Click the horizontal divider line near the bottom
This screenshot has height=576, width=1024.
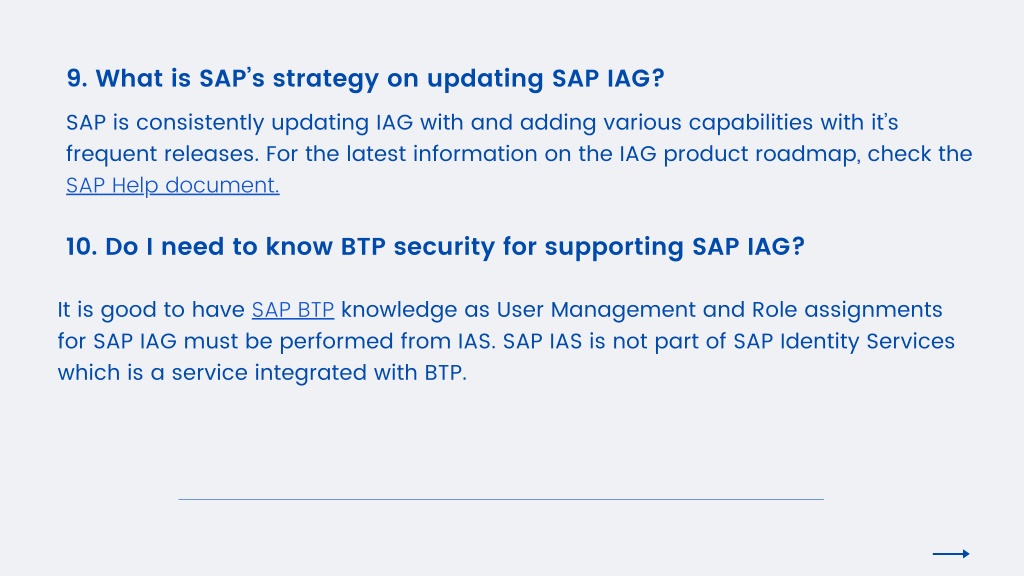[x=501, y=500]
